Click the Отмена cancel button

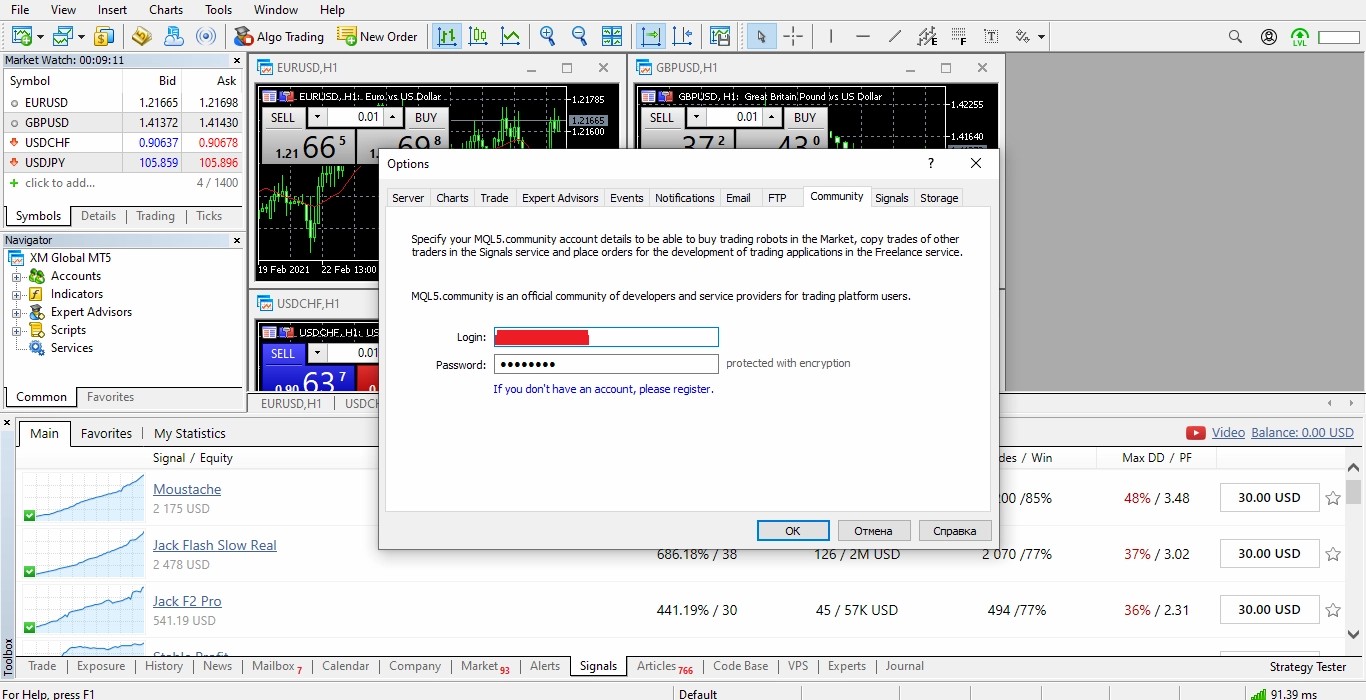(x=874, y=531)
